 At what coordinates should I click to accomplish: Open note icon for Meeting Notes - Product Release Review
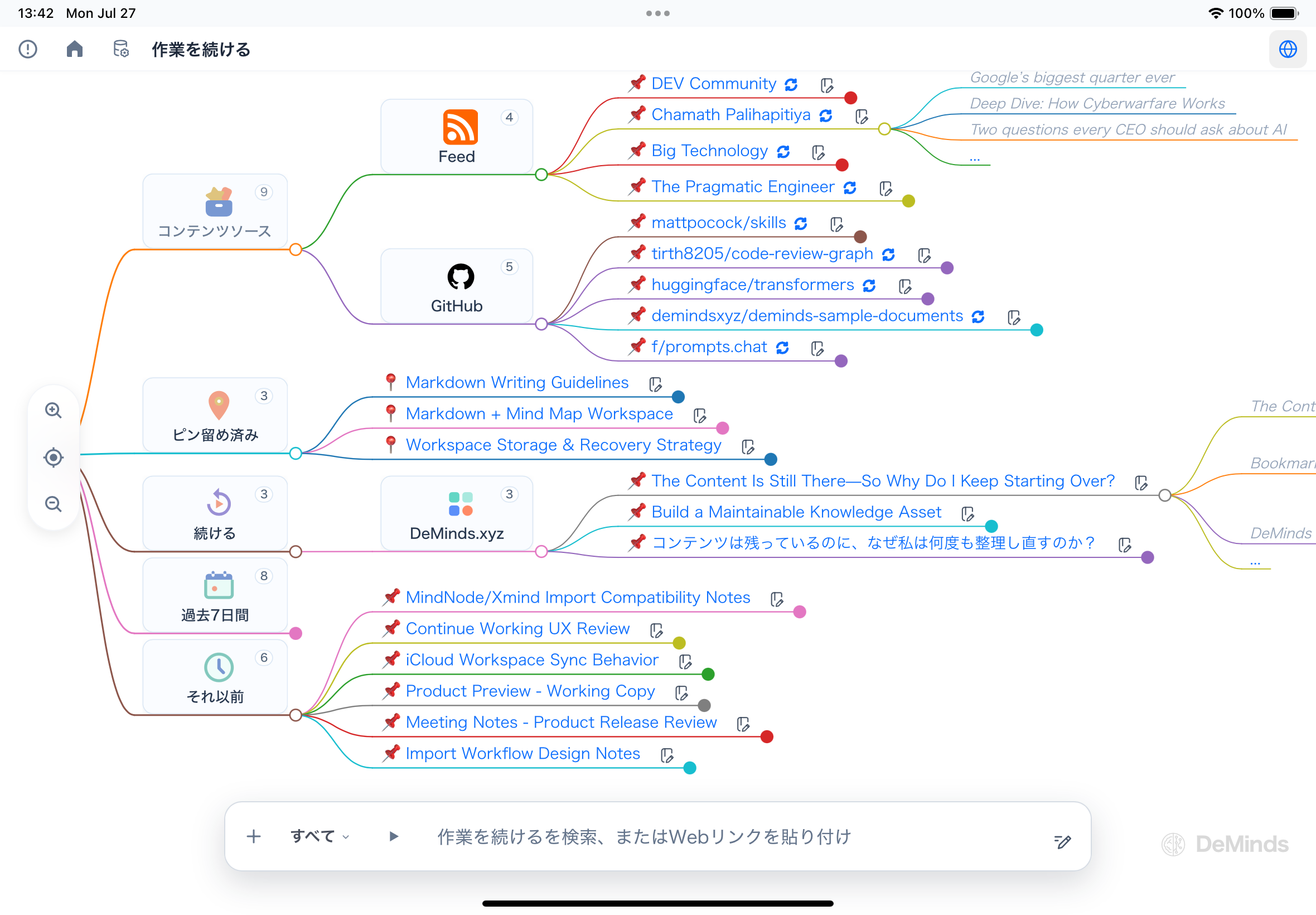click(744, 724)
